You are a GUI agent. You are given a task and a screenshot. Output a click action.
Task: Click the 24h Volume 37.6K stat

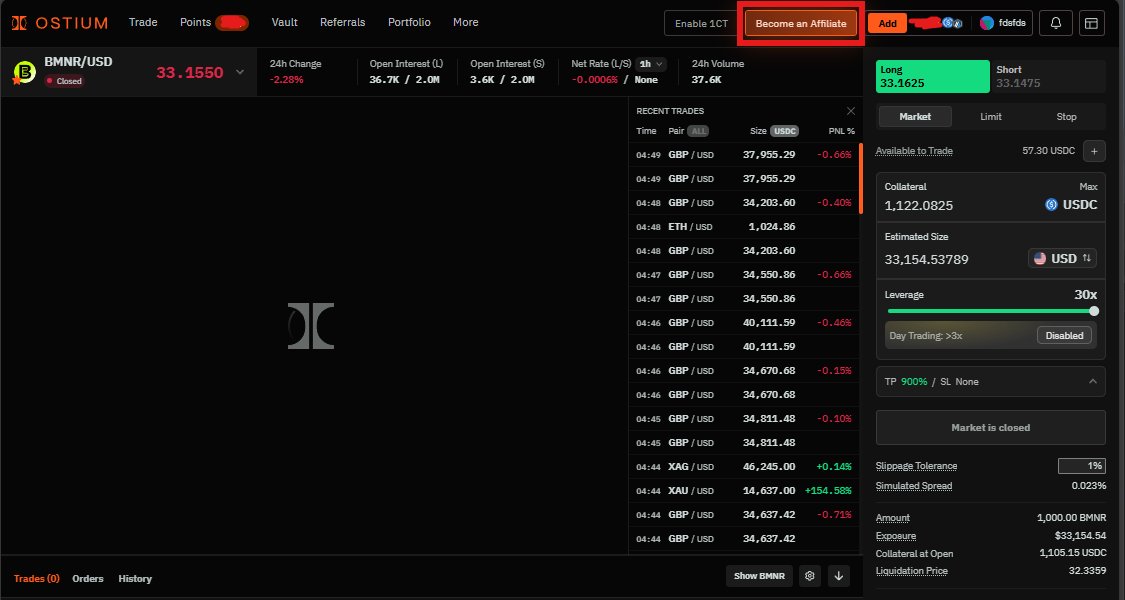click(x=717, y=72)
